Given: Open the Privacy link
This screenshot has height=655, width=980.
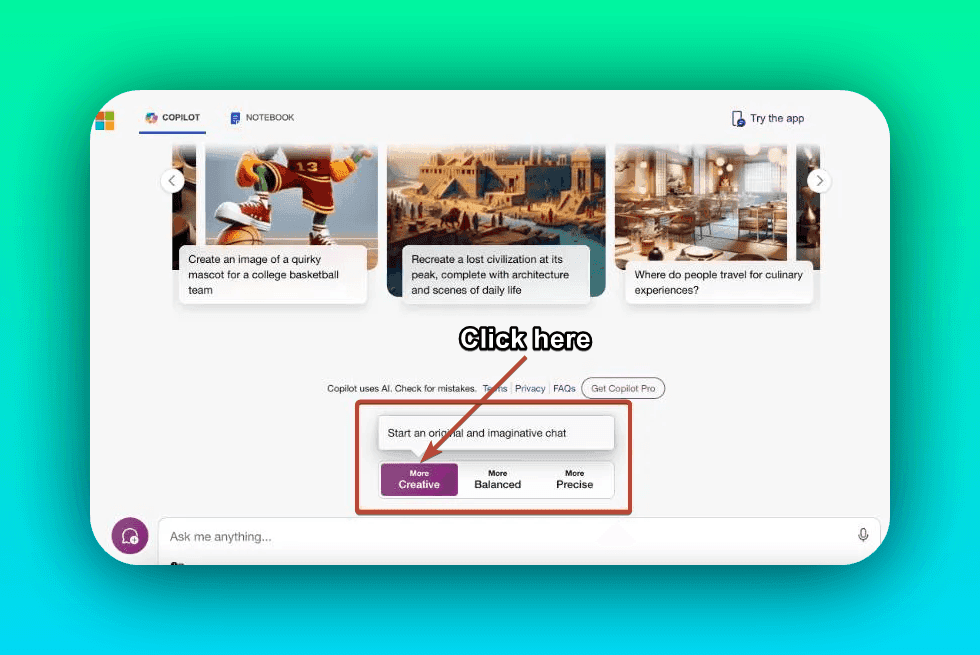Looking at the screenshot, I should tap(530, 389).
